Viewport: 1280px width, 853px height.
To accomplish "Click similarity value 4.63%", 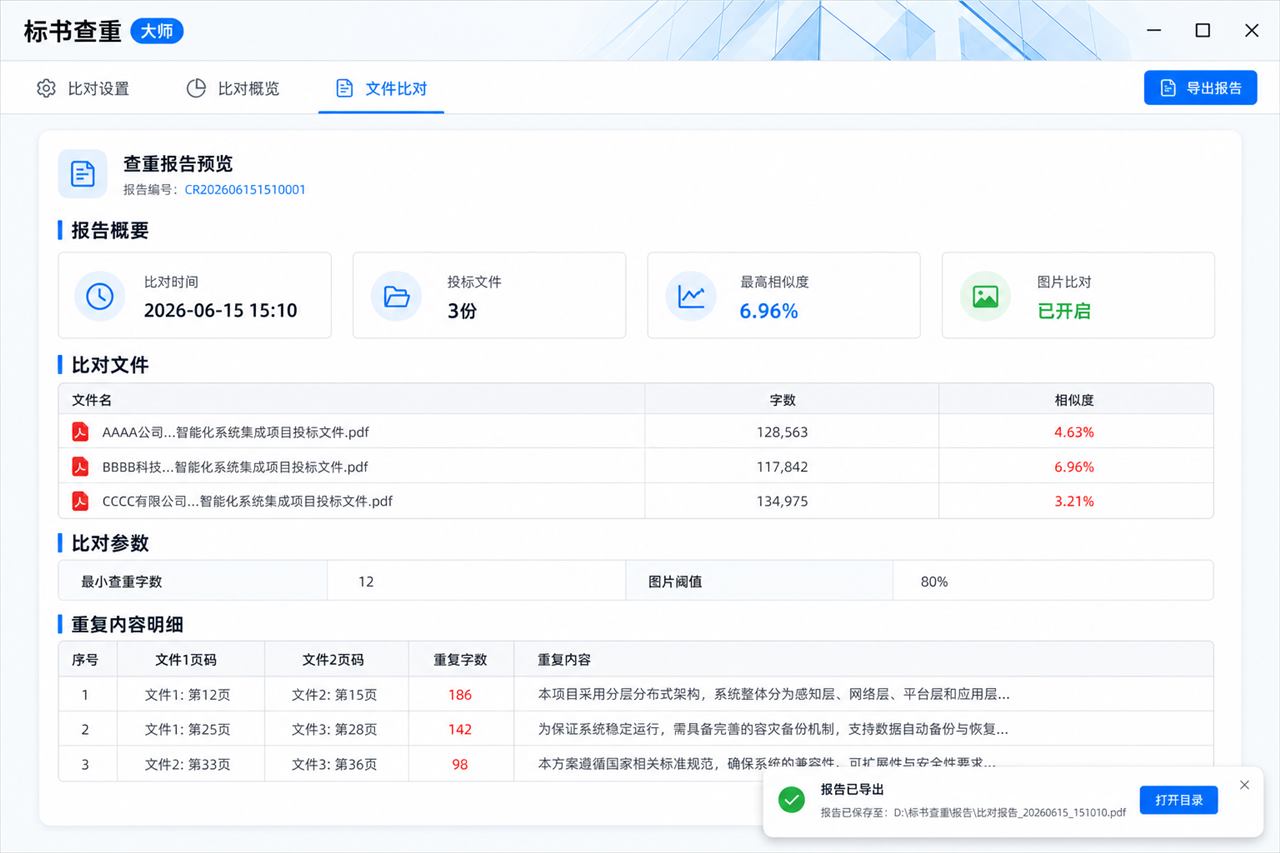I will pos(1074,433).
